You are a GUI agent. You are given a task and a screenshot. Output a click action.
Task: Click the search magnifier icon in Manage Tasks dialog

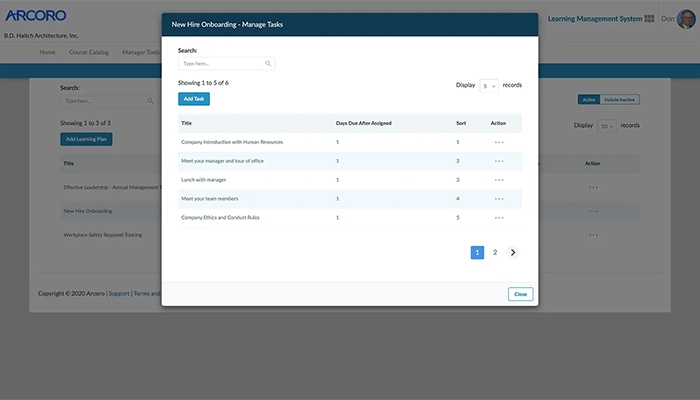pyautogui.click(x=268, y=63)
